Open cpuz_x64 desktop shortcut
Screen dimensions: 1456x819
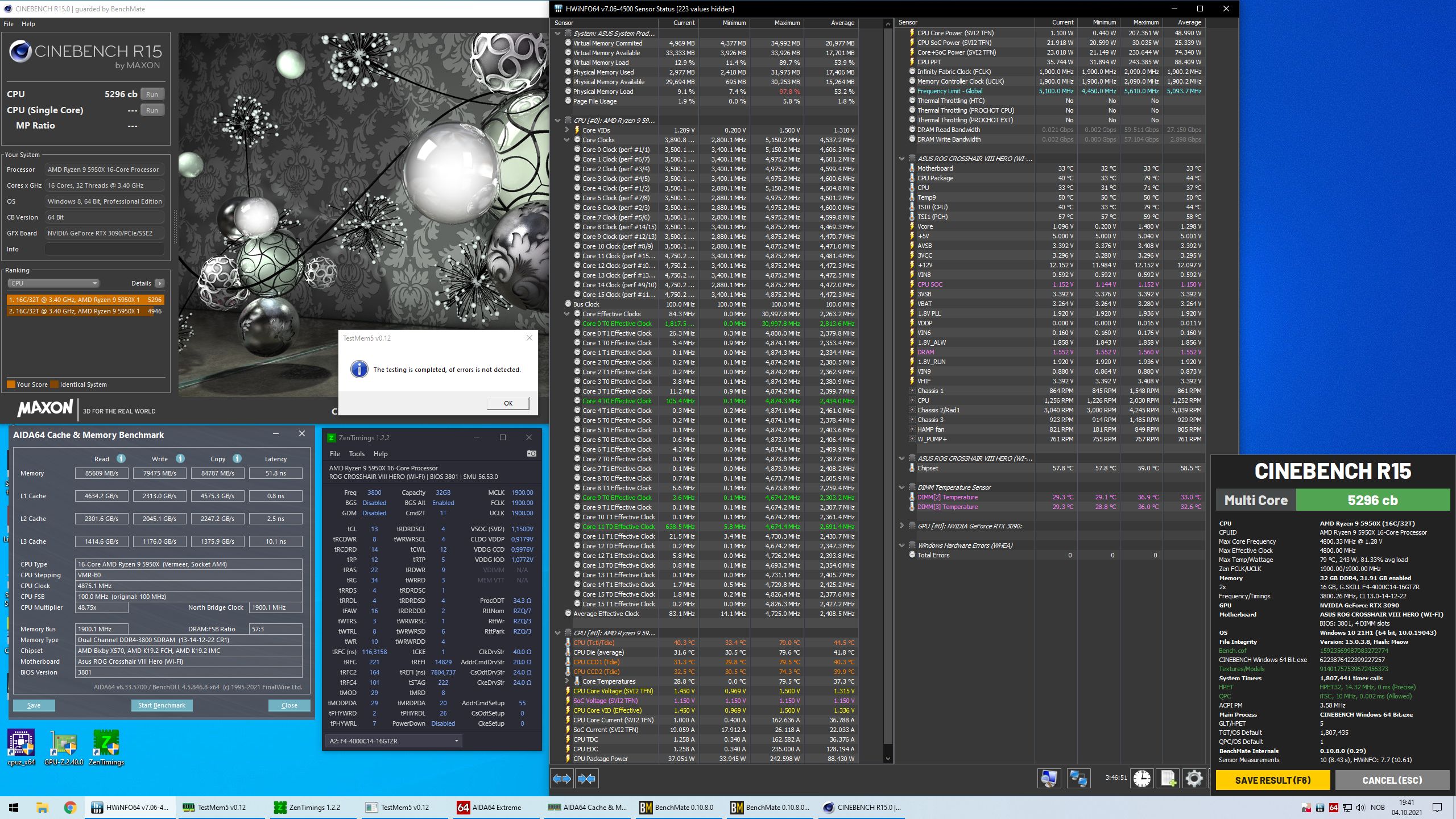21,747
